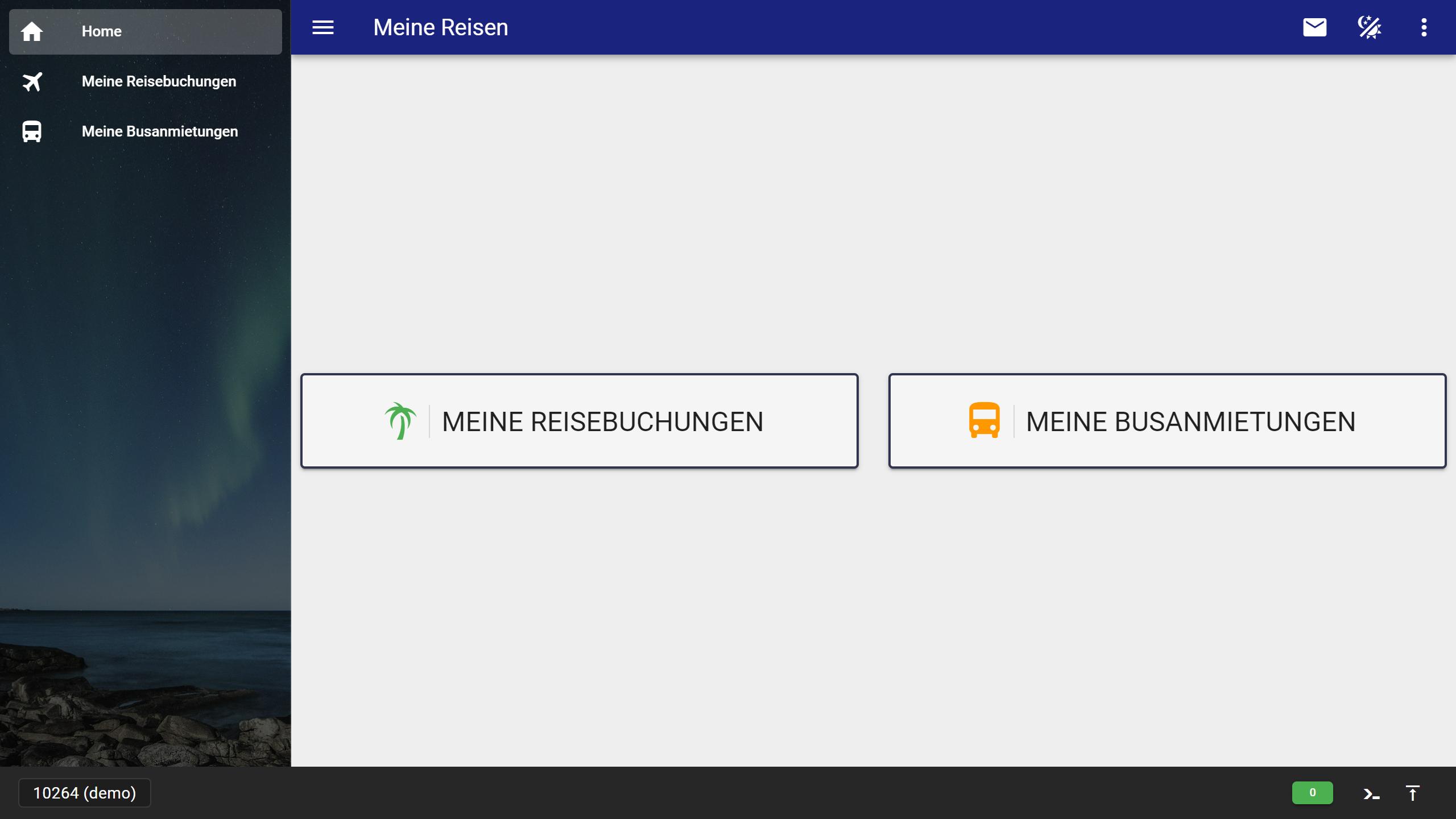Image resolution: width=1456 pixels, height=819 pixels.
Task: Open the three-dot more options menu
Action: (x=1424, y=27)
